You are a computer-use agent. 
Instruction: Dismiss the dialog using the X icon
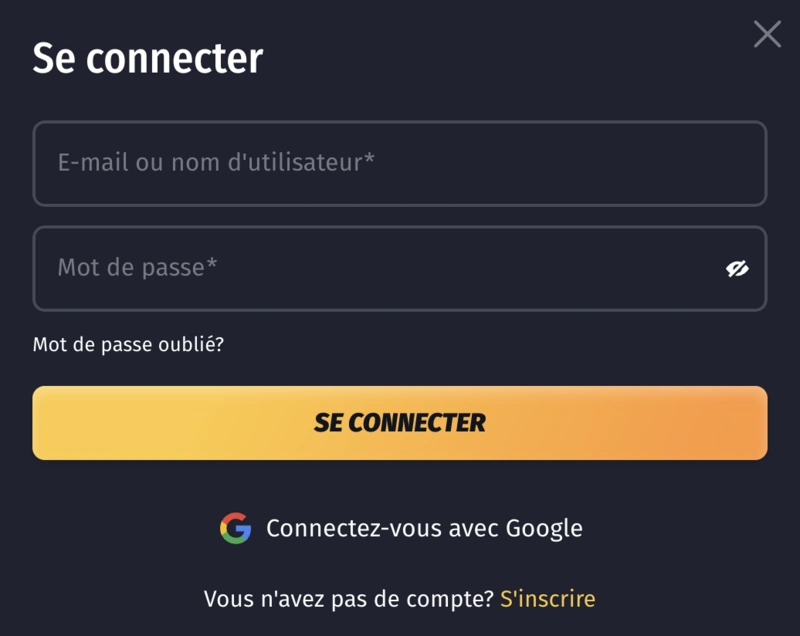point(767,34)
